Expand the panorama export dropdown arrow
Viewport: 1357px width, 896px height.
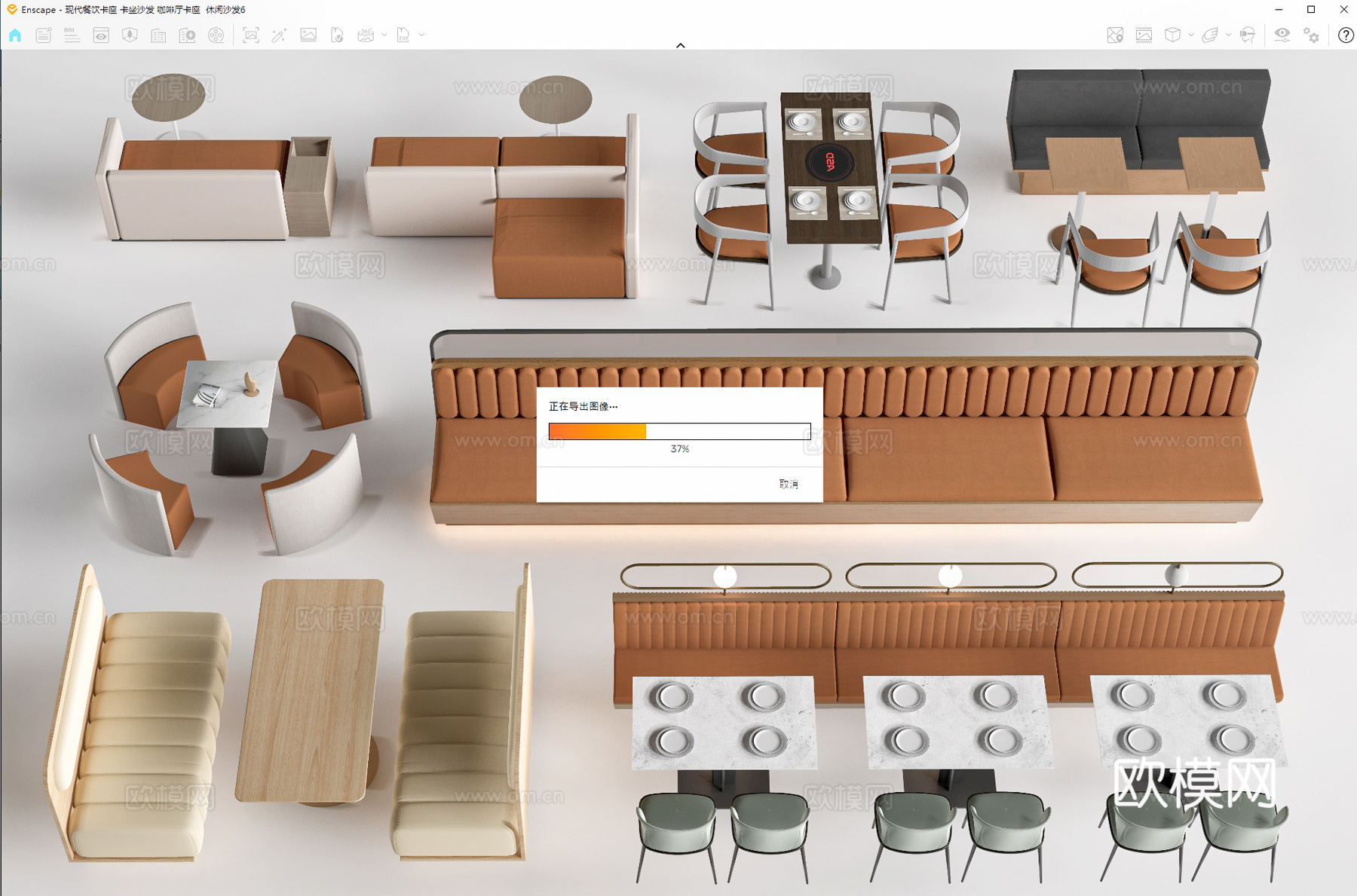[384, 35]
